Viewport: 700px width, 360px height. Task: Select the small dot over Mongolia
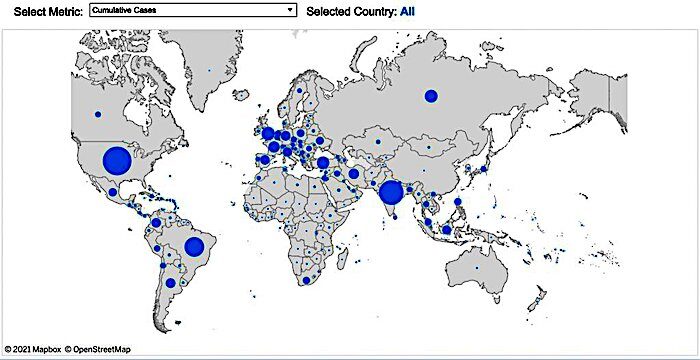coord(429,147)
